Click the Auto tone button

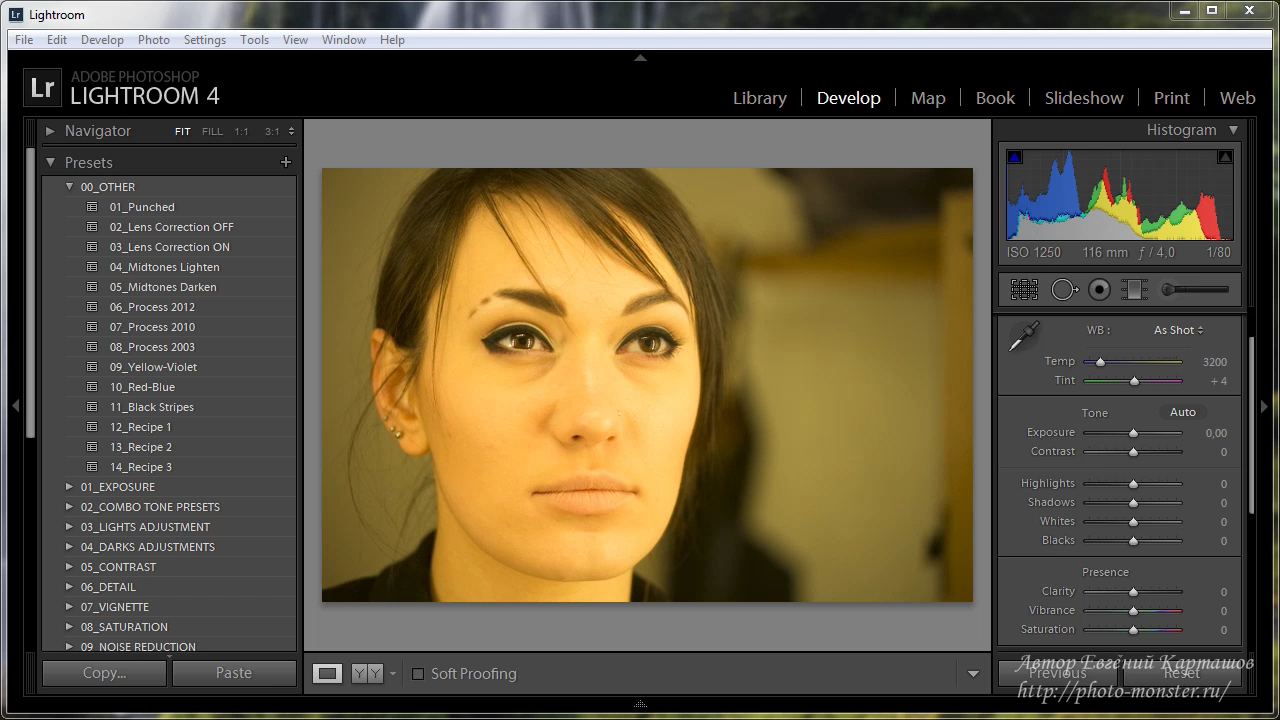pyautogui.click(x=1183, y=412)
